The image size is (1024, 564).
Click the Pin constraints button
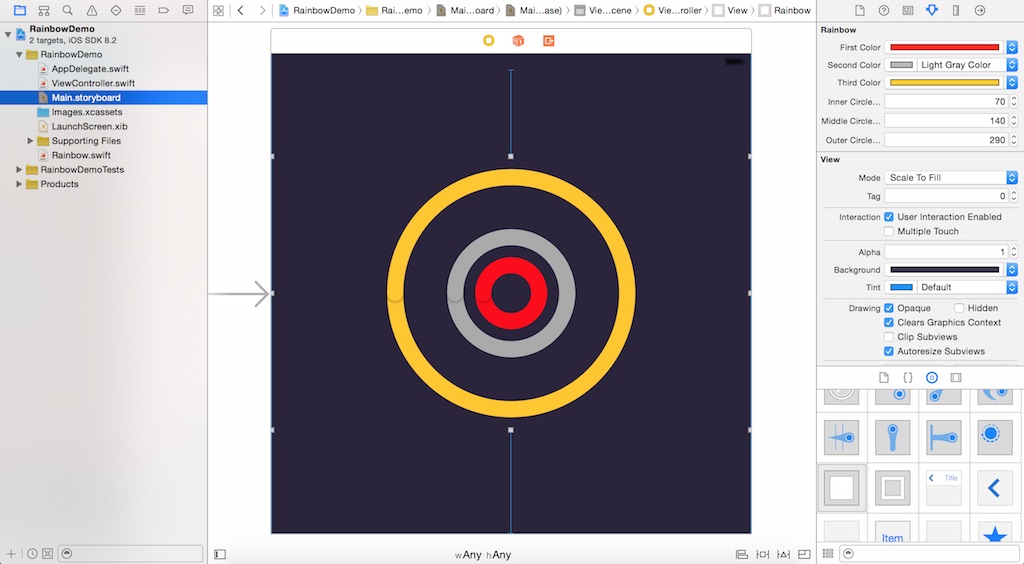pyautogui.click(x=763, y=554)
